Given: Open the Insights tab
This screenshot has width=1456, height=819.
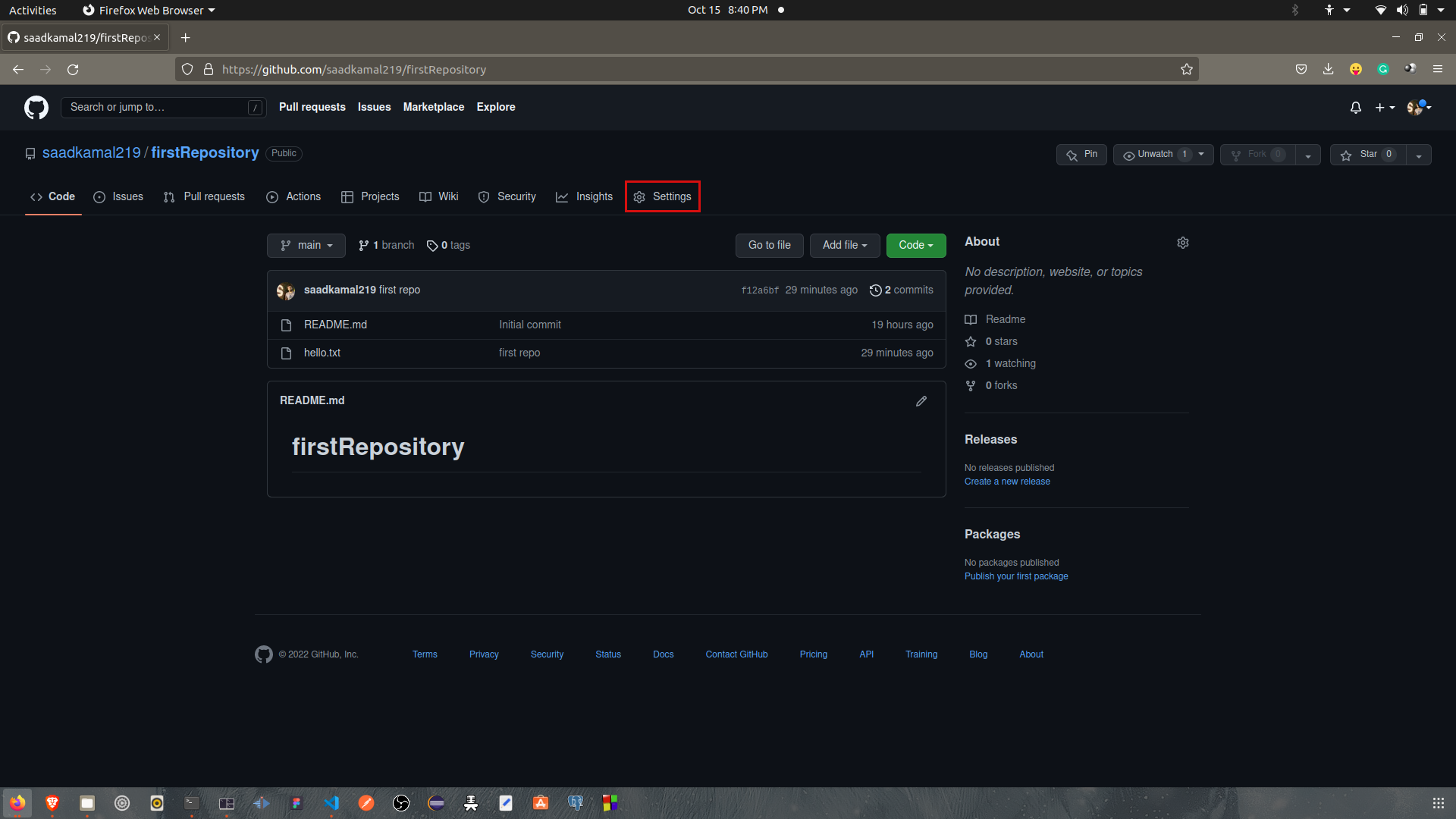Looking at the screenshot, I should point(584,197).
